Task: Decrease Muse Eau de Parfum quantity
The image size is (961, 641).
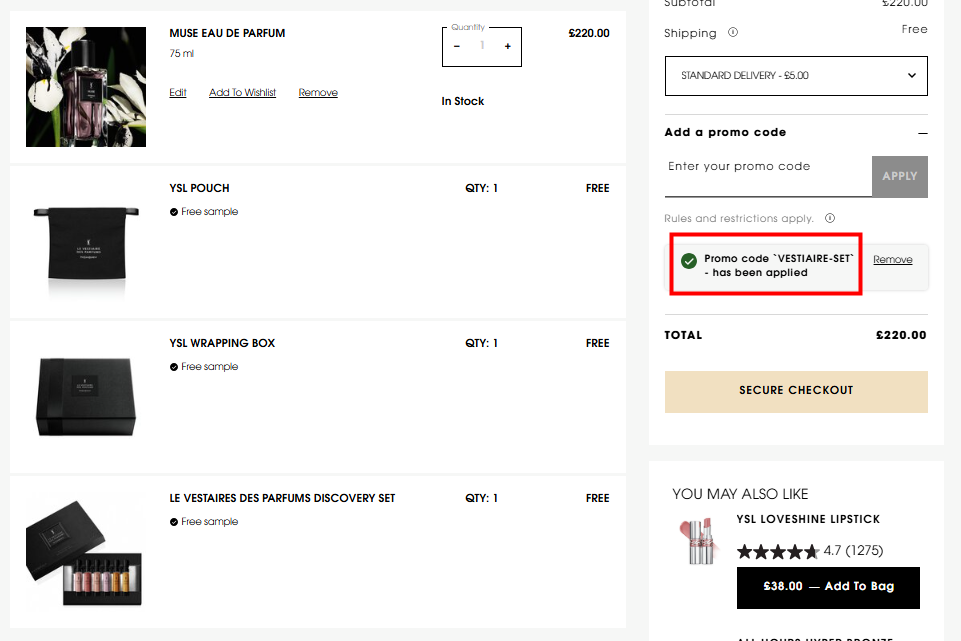Action: (457, 46)
